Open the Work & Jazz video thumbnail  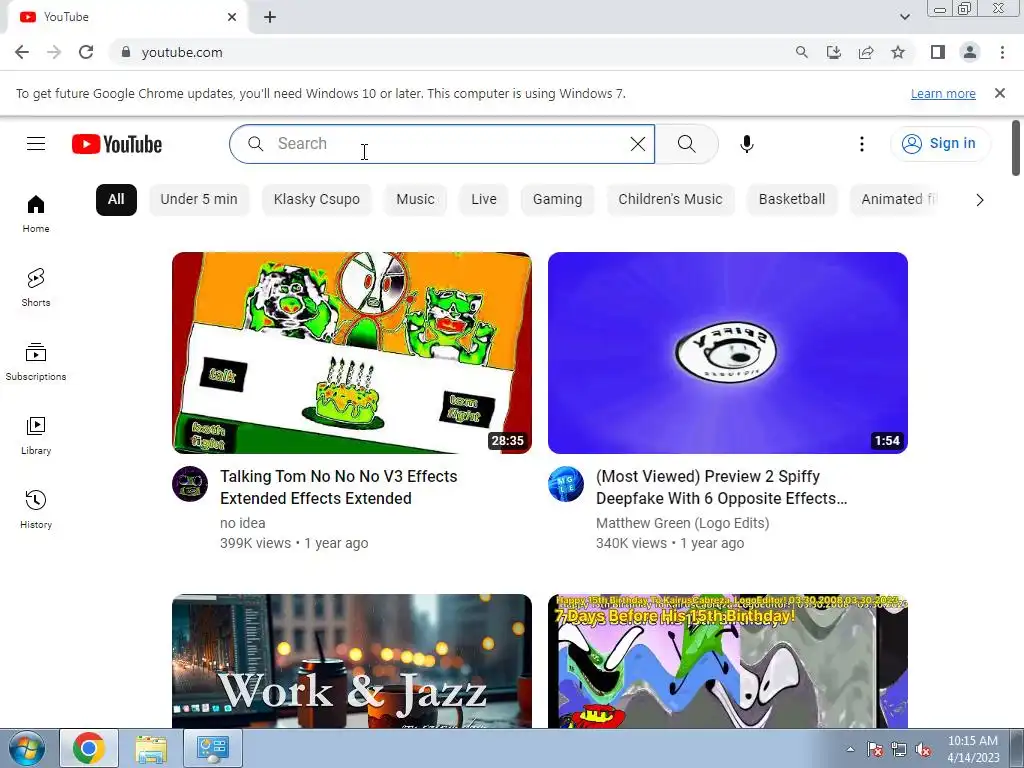coord(352,661)
